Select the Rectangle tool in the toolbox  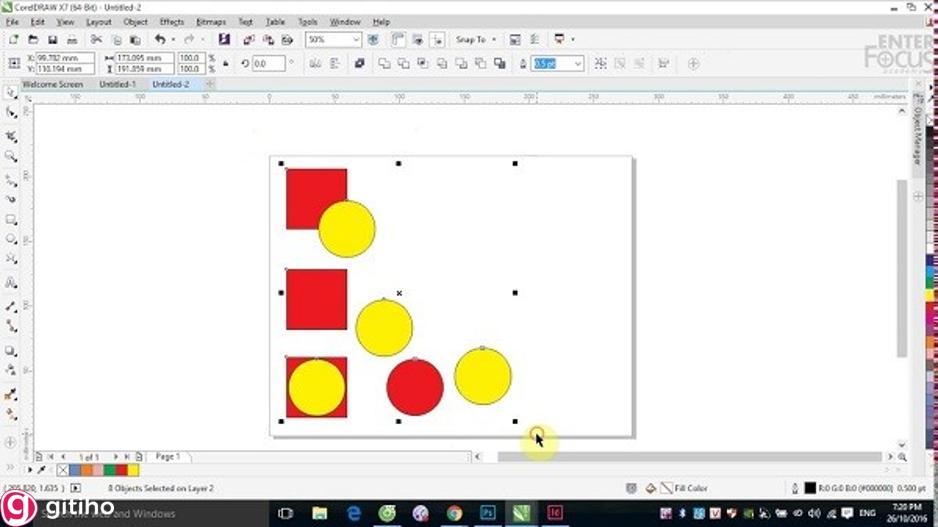[x=11, y=220]
